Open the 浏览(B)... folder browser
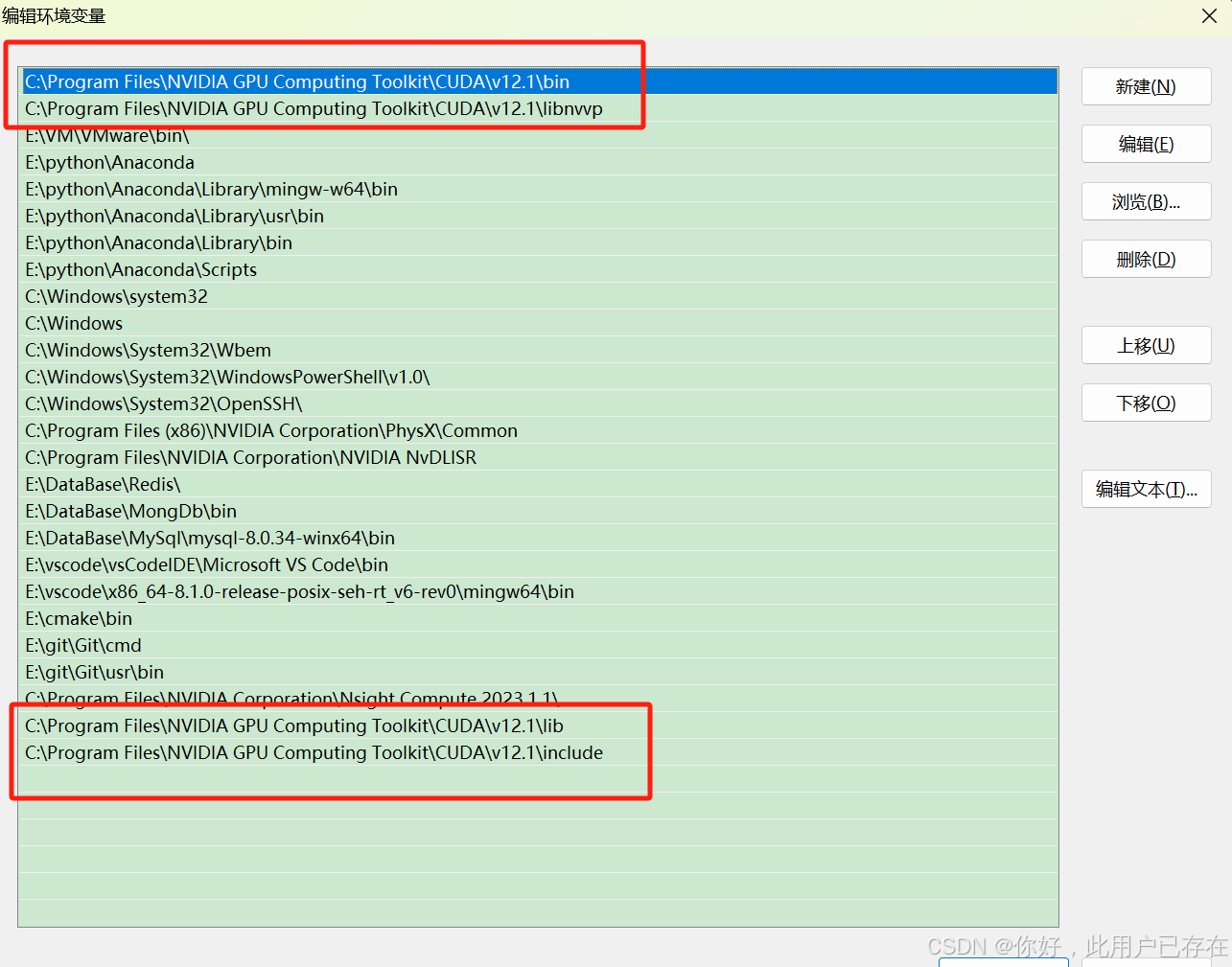 (x=1146, y=201)
